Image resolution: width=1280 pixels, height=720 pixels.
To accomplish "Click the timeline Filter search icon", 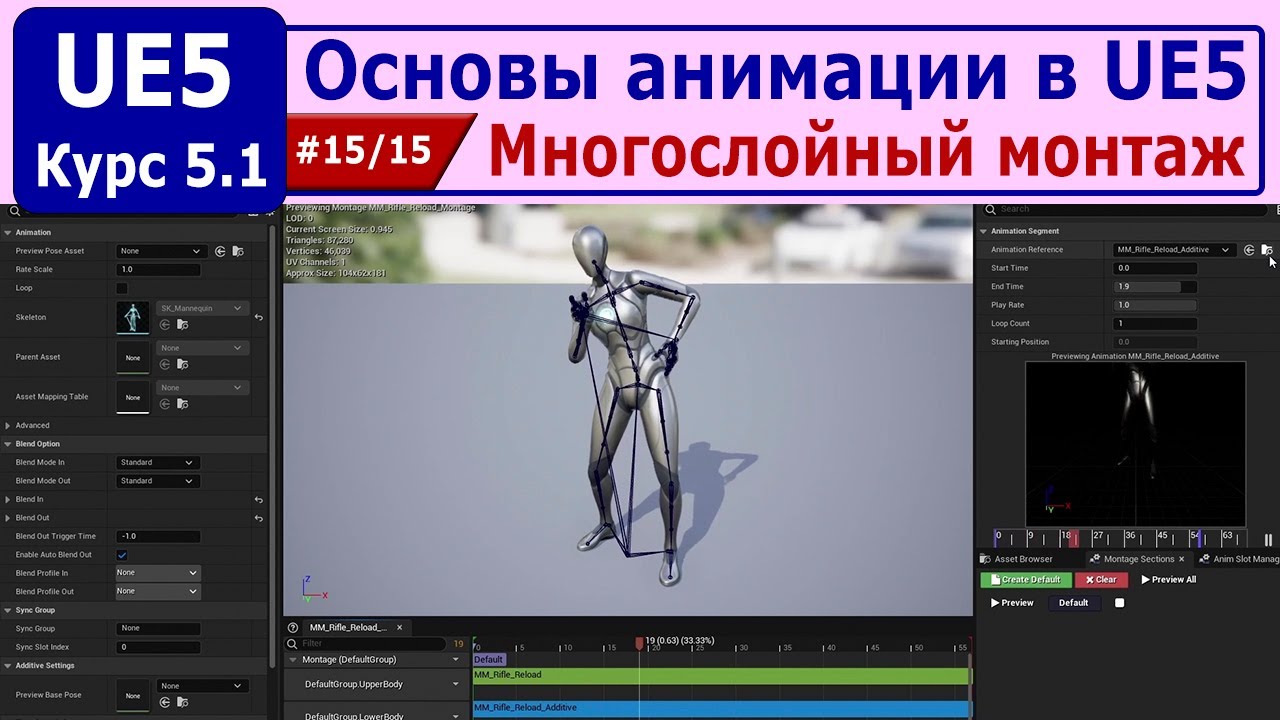I will (293, 644).
